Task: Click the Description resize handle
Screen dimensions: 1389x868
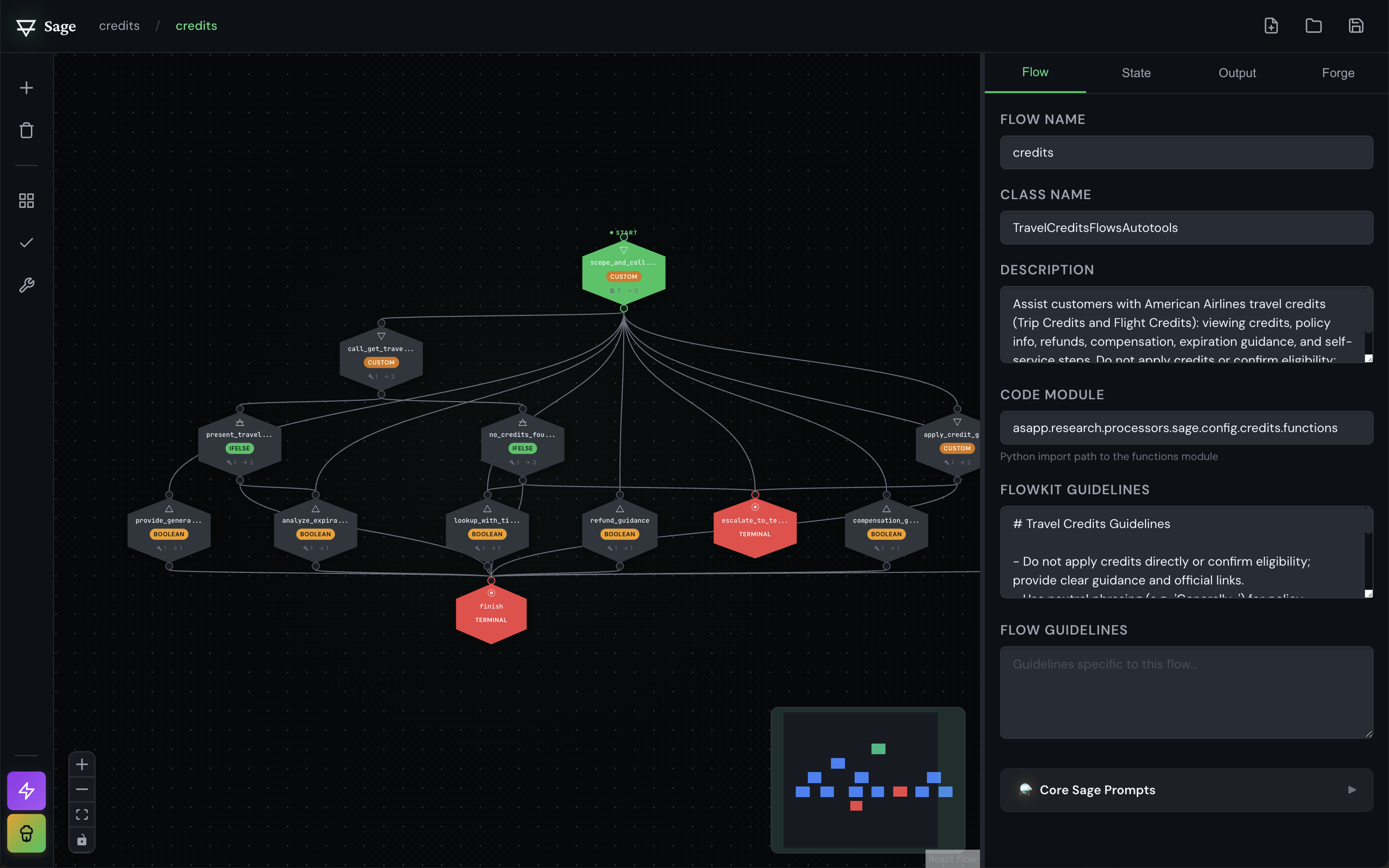Action: [x=1368, y=358]
